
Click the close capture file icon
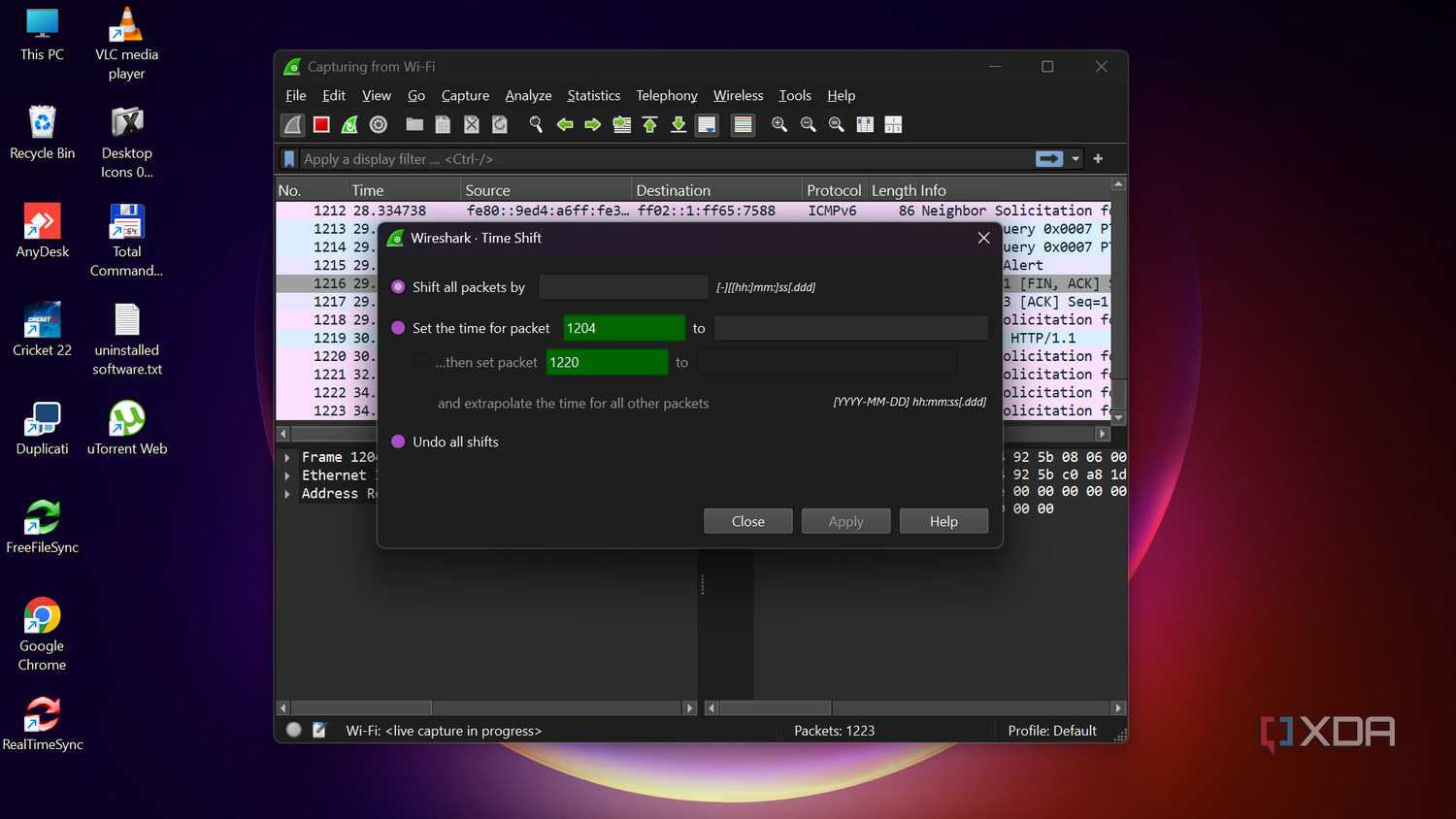pyautogui.click(x=471, y=124)
